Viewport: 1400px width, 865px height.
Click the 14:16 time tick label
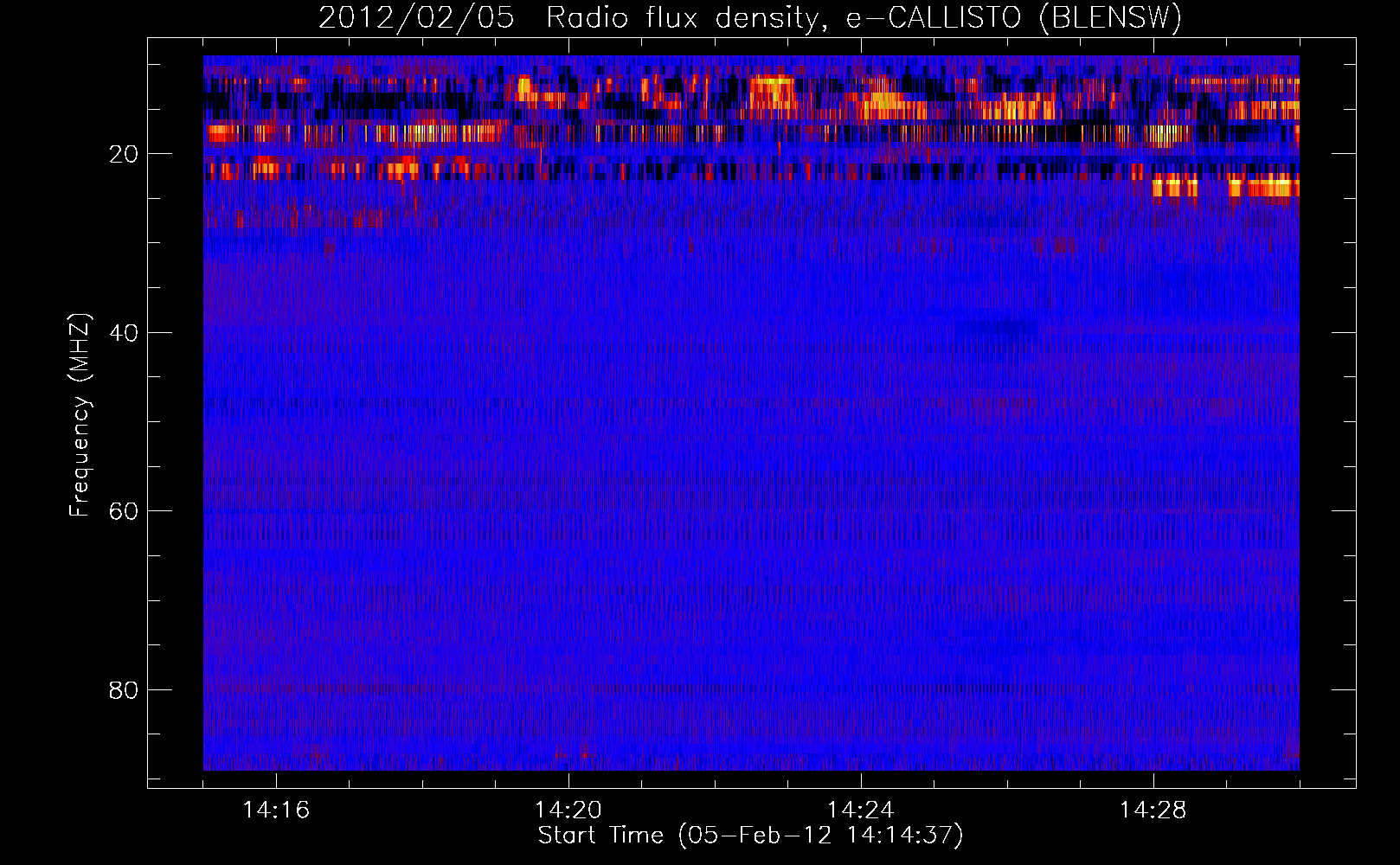click(276, 810)
